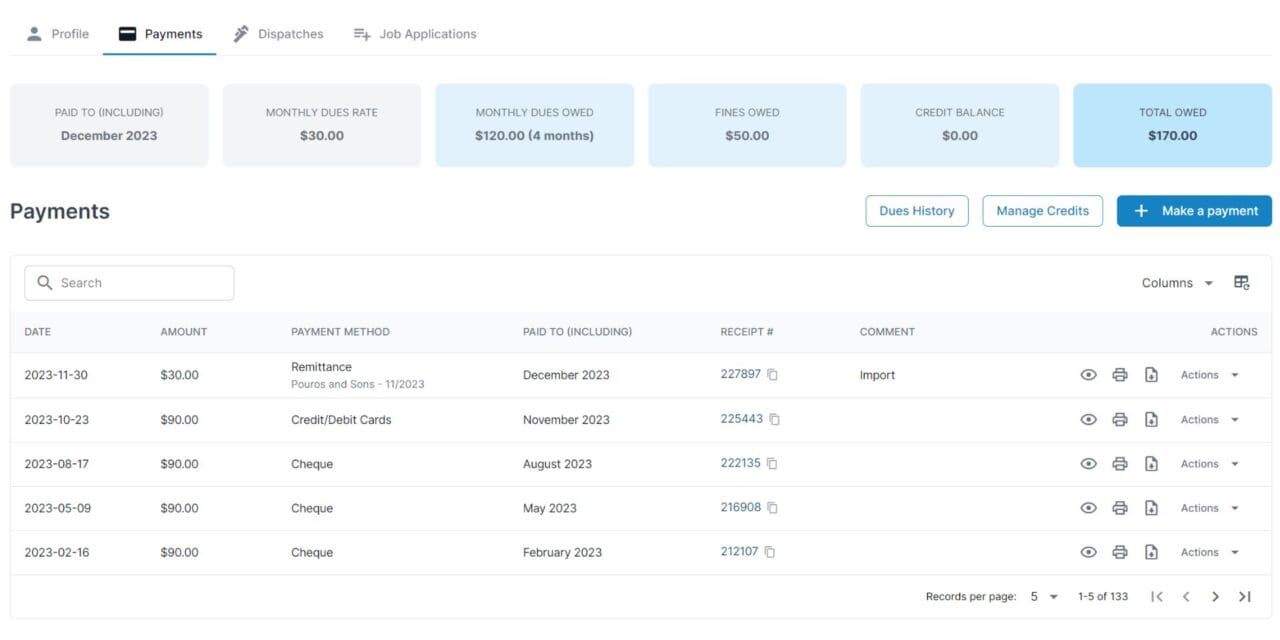Viewport: 1280px width, 640px height.
Task: Open the eye preview icon for the 2023-11-30 payment
Action: [x=1088, y=374]
